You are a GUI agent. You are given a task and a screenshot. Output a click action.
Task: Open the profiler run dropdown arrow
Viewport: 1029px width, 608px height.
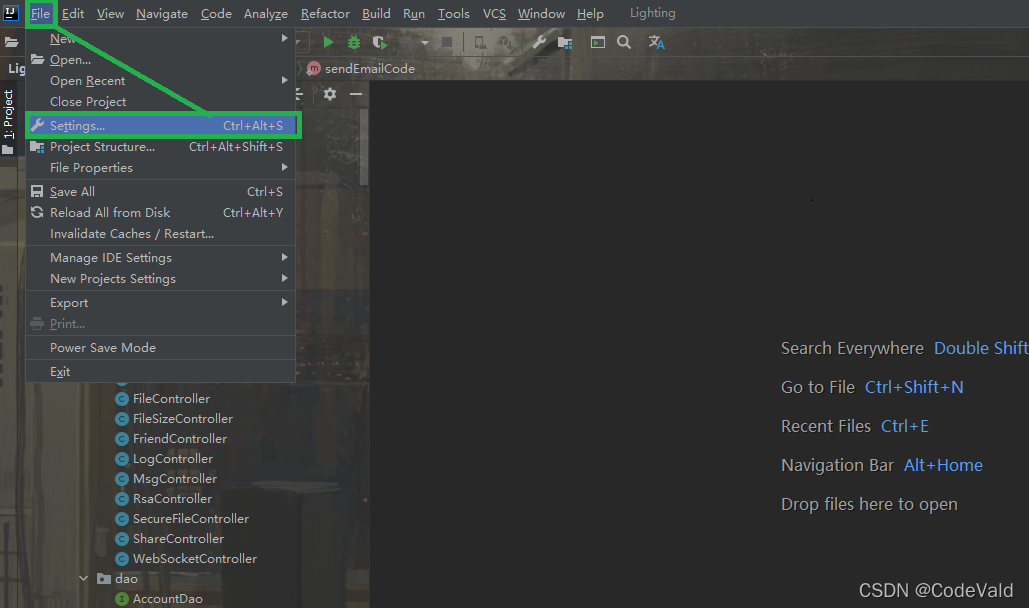click(x=425, y=43)
